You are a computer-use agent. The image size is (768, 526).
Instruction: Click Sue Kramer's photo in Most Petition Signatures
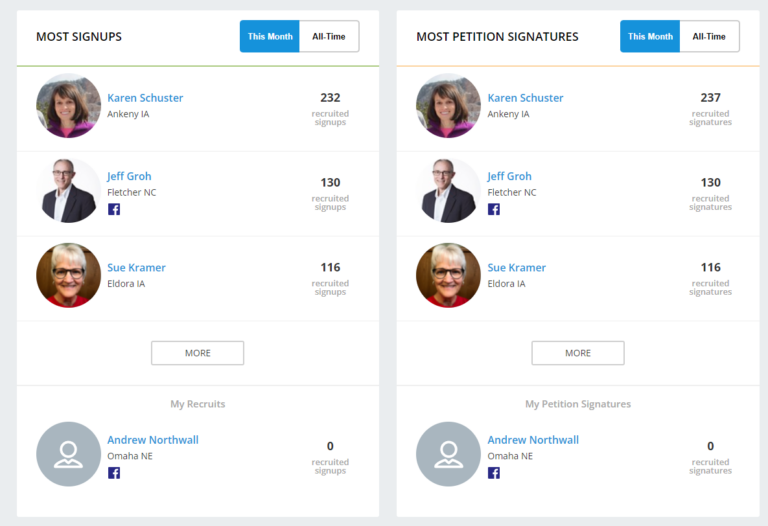click(x=448, y=275)
